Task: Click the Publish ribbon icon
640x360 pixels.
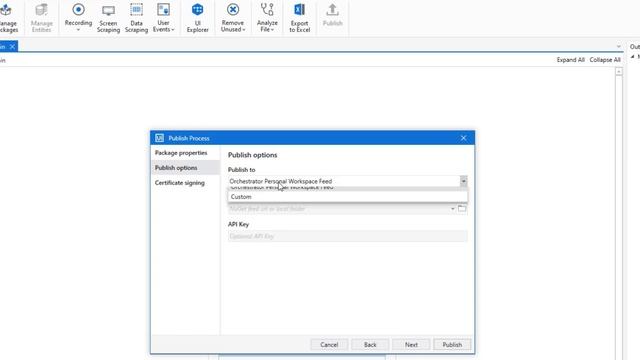Action: point(332,10)
